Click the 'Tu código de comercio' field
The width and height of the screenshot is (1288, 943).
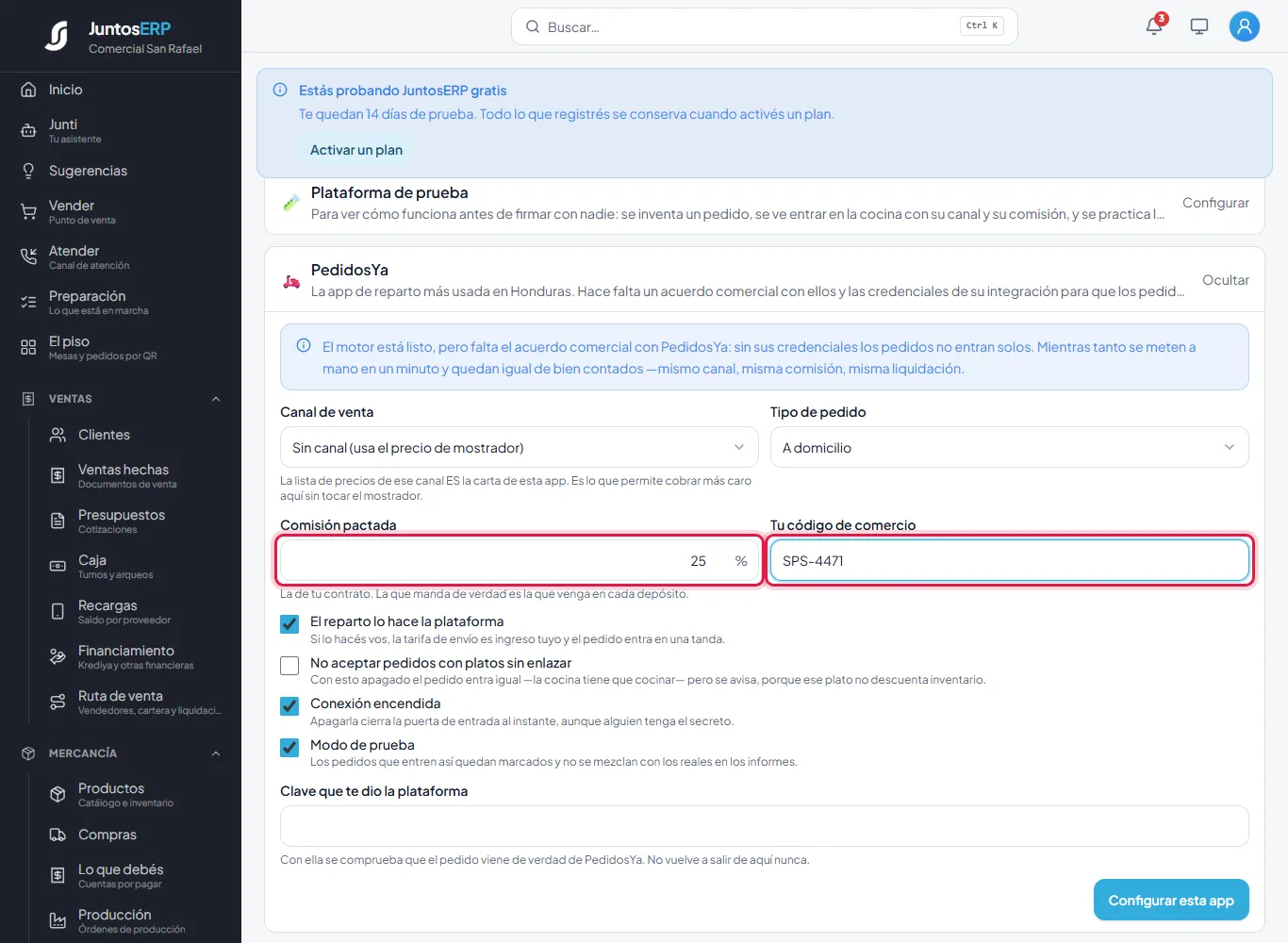pos(1010,560)
